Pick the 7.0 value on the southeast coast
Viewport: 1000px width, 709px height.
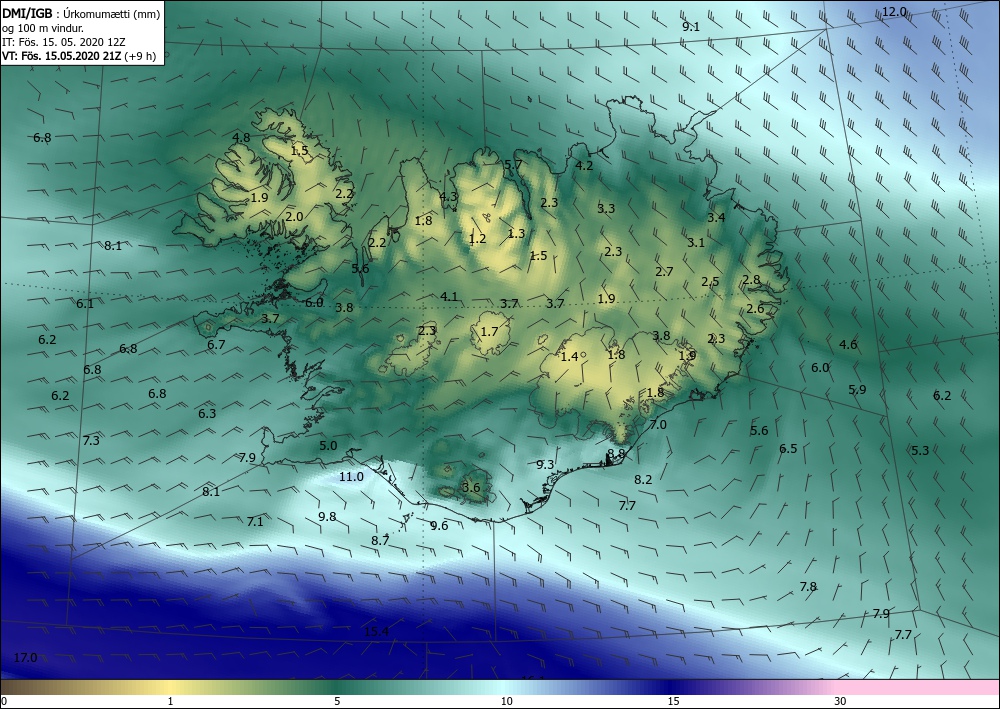click(658, 425)
